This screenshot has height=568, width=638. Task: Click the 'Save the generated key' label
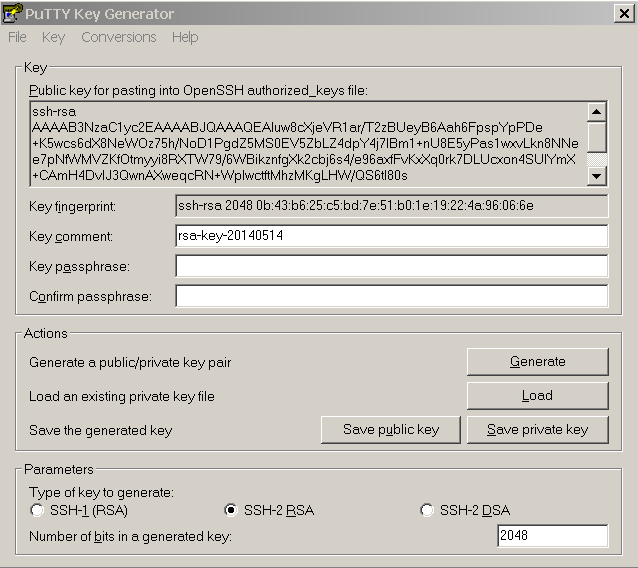[101, 430]
